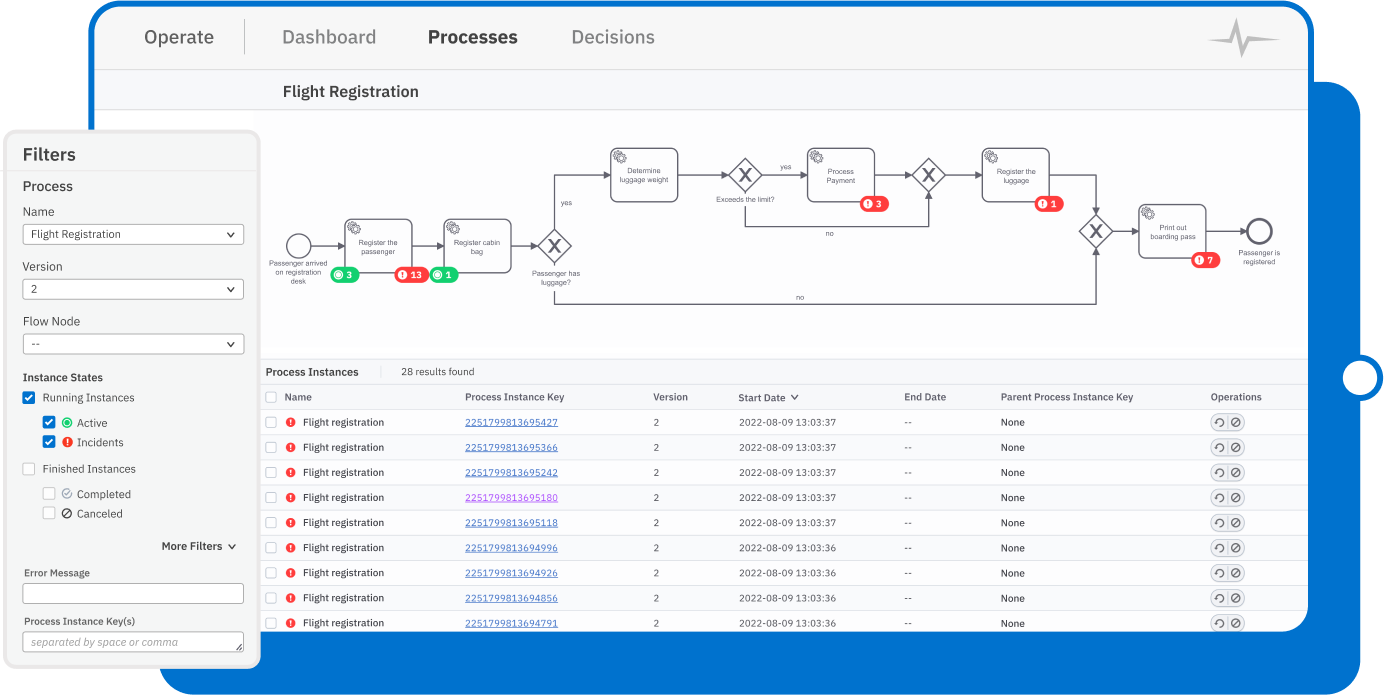Click the Parent Process Instance Key header
The height and width of the screenshot is (695, 1384).
1067,397
